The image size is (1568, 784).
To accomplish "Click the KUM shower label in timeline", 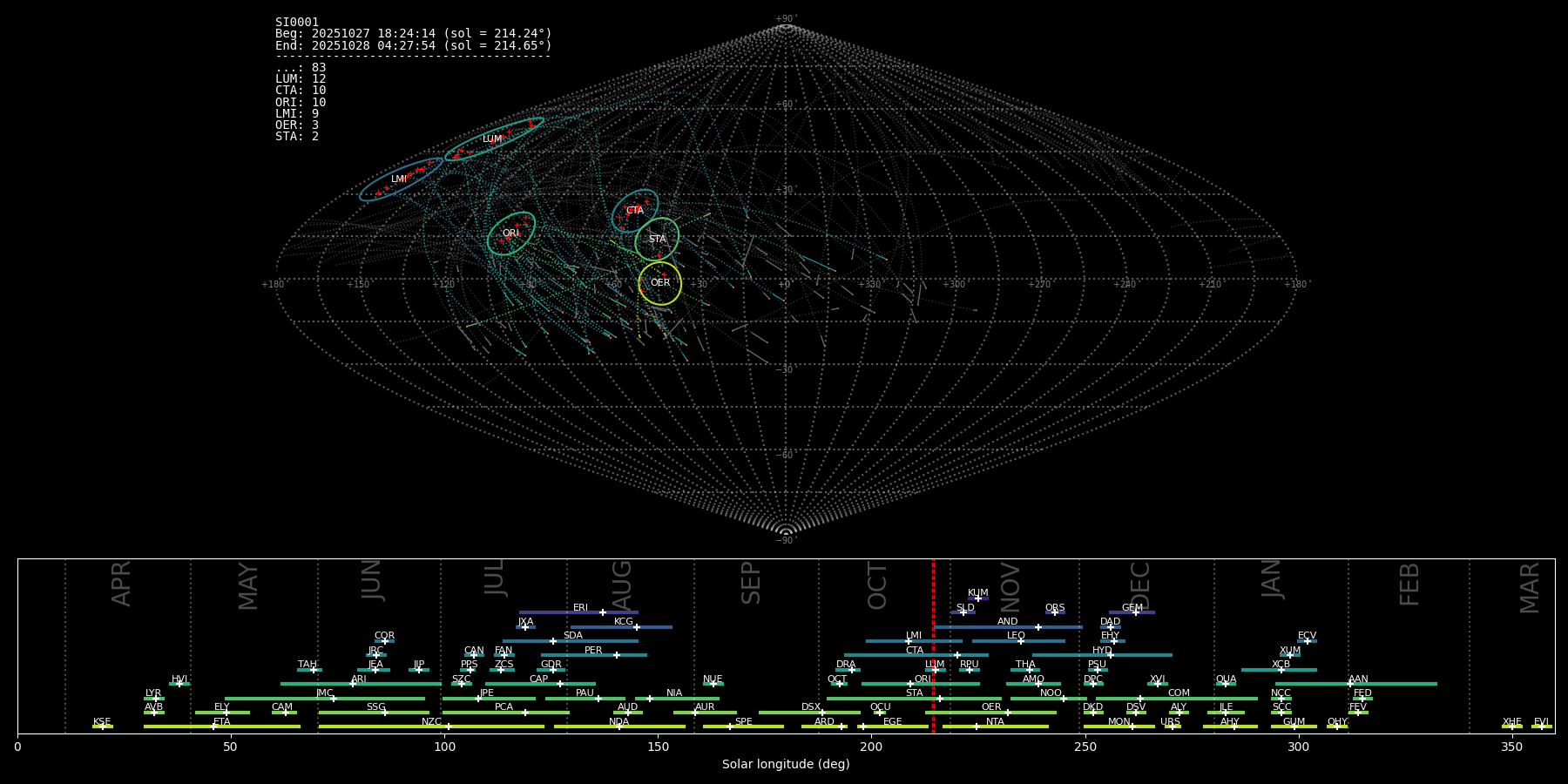I will point(977,593).
